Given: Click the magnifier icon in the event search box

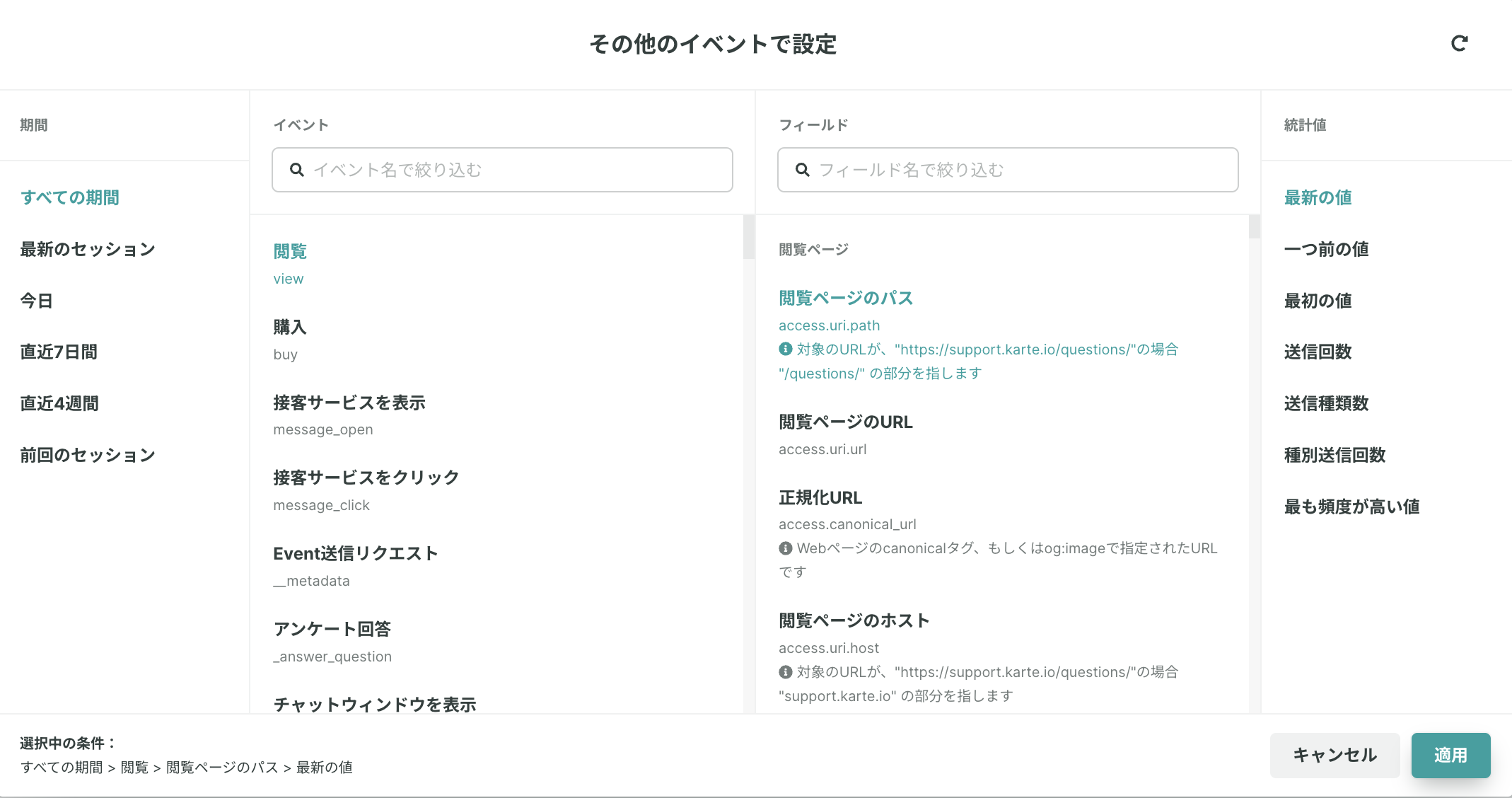Looking at the screenshot, I should [297, 170].
